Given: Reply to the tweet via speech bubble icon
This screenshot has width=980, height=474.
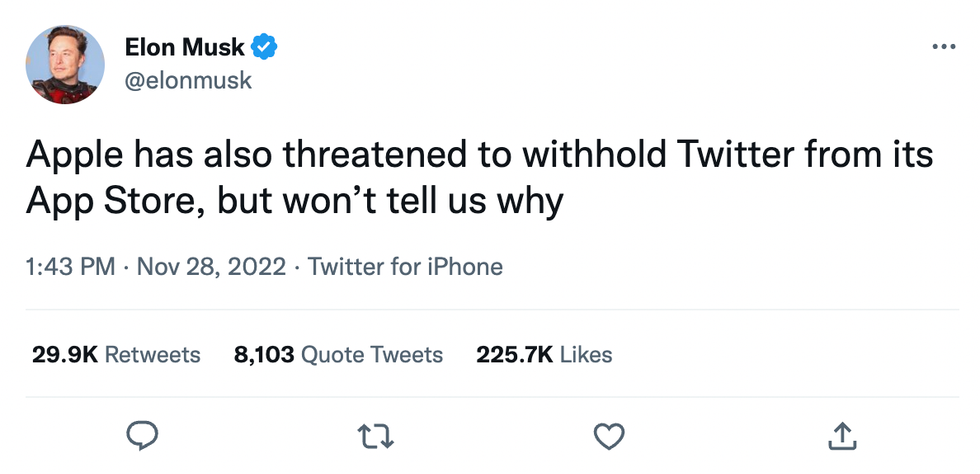Looking at the screenshot, I should (x=144, y=433).
